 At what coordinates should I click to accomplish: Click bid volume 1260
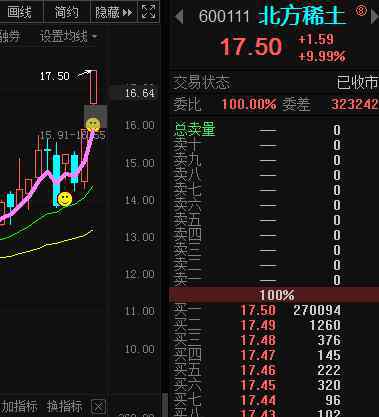coord(325,325)
